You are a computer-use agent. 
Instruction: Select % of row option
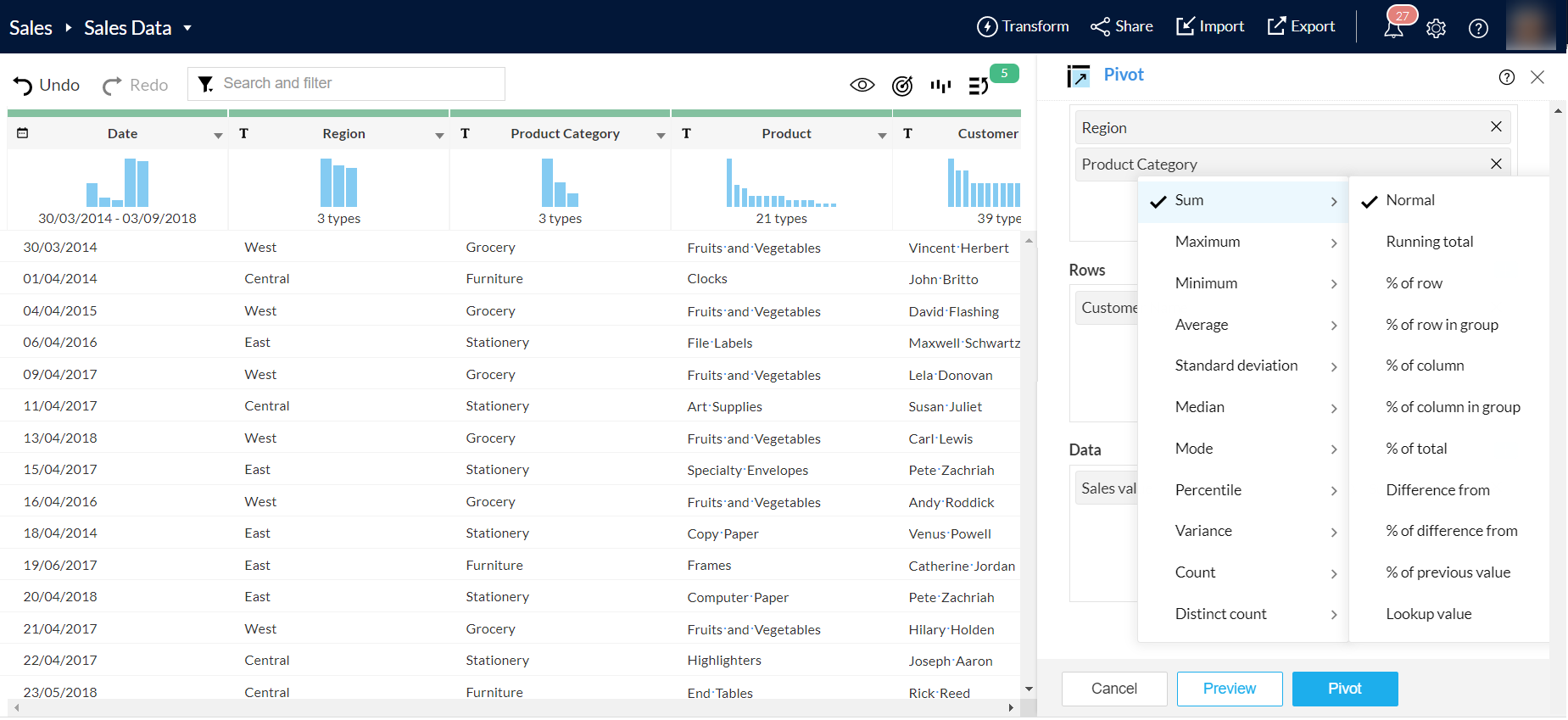(x=1449, y=283)
